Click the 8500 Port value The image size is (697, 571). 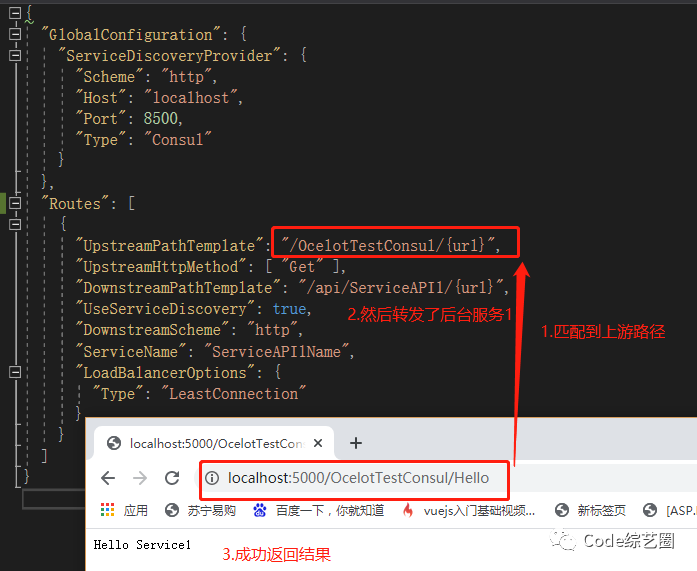tap(160, 118)
